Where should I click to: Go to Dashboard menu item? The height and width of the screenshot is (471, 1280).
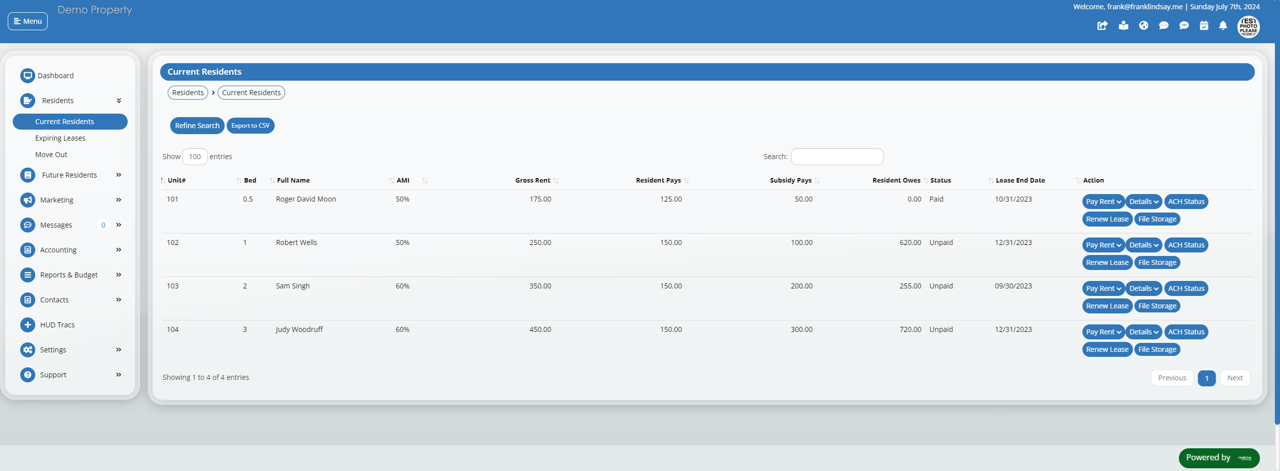click(56, 76)
